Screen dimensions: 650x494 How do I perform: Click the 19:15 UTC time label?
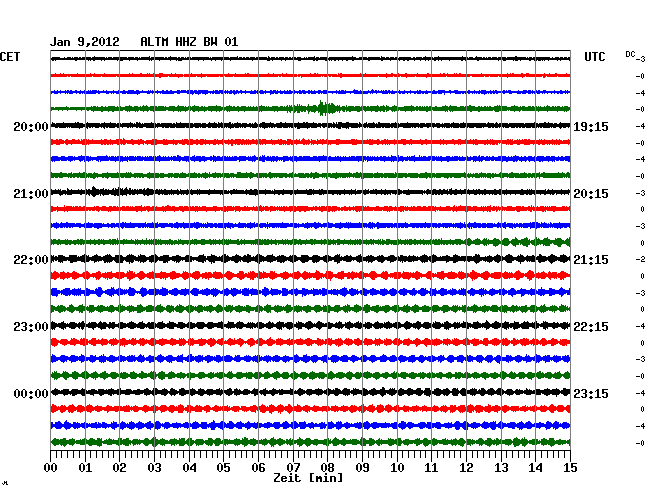(x=591, y=127)
